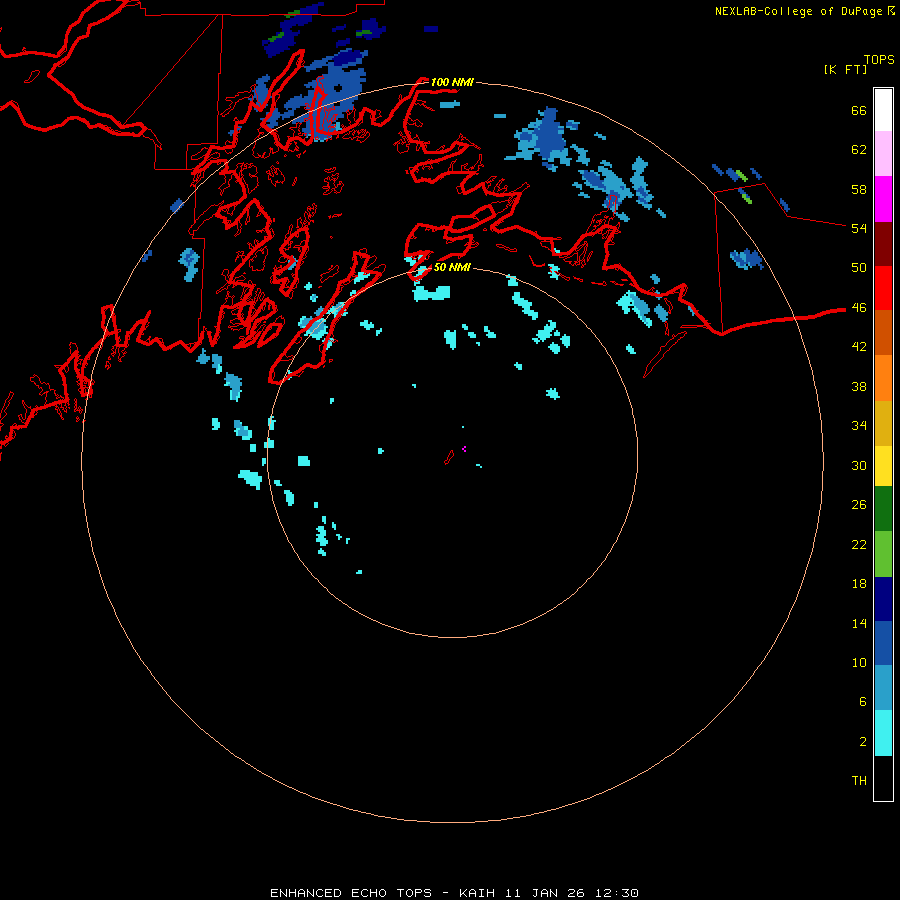
Task: Click the legend value '2'
Action: point(863,742)
